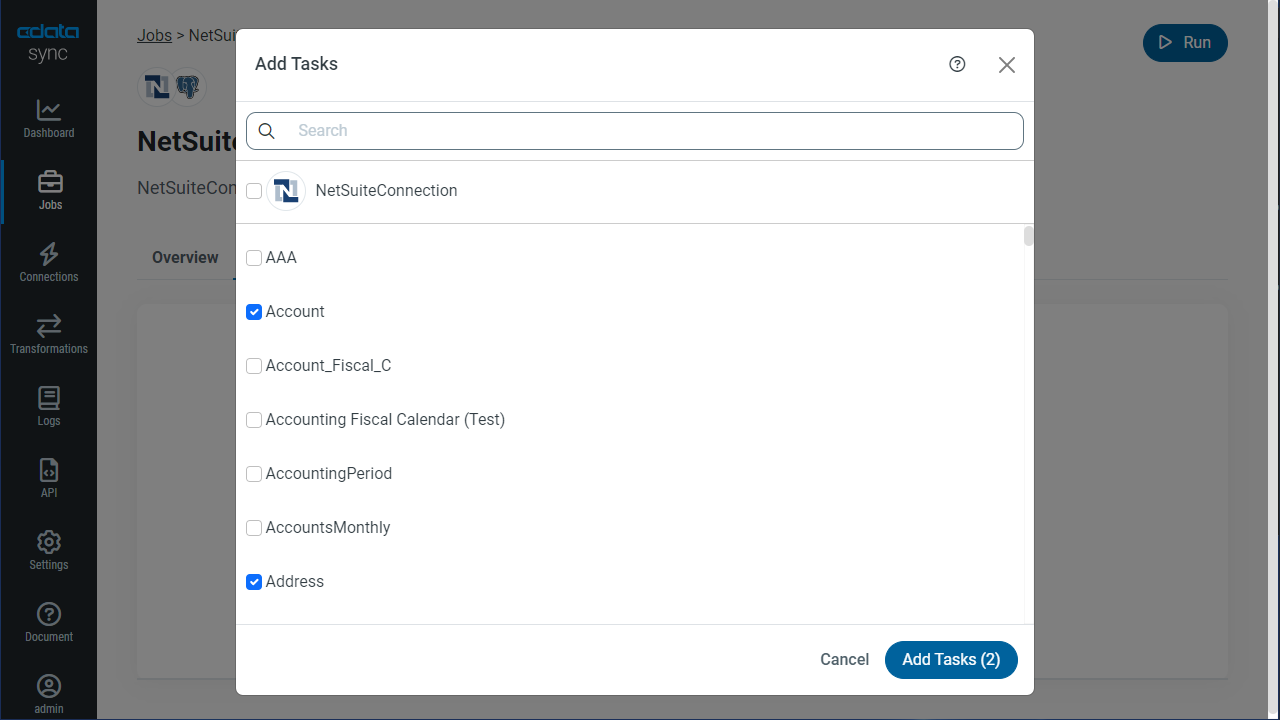Screen dimensions: 1280x720
Task: Check the Account_Fiscal_C checkbox
Action: coord(254,366)
